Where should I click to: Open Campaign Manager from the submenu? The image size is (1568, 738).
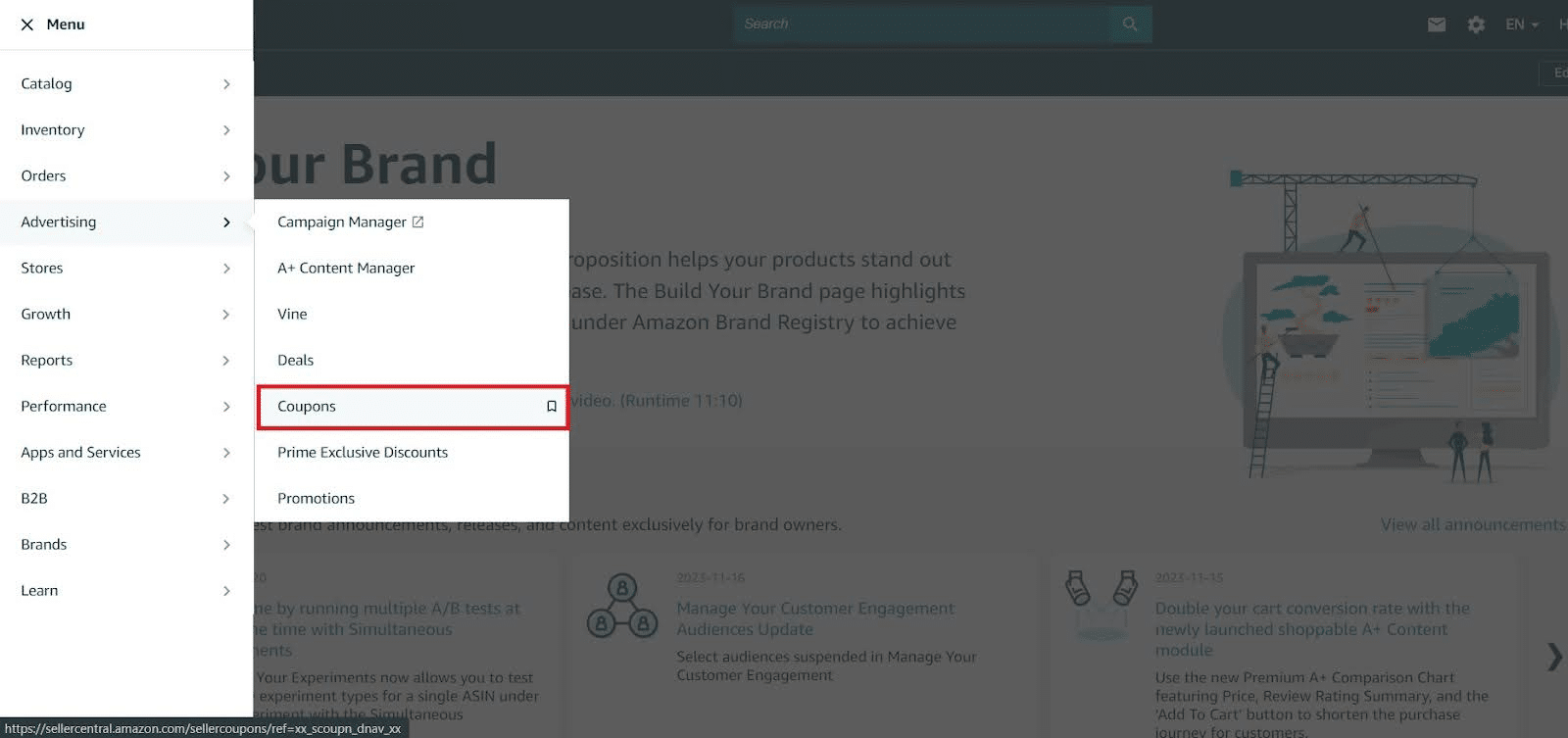(x=341, y=222)
